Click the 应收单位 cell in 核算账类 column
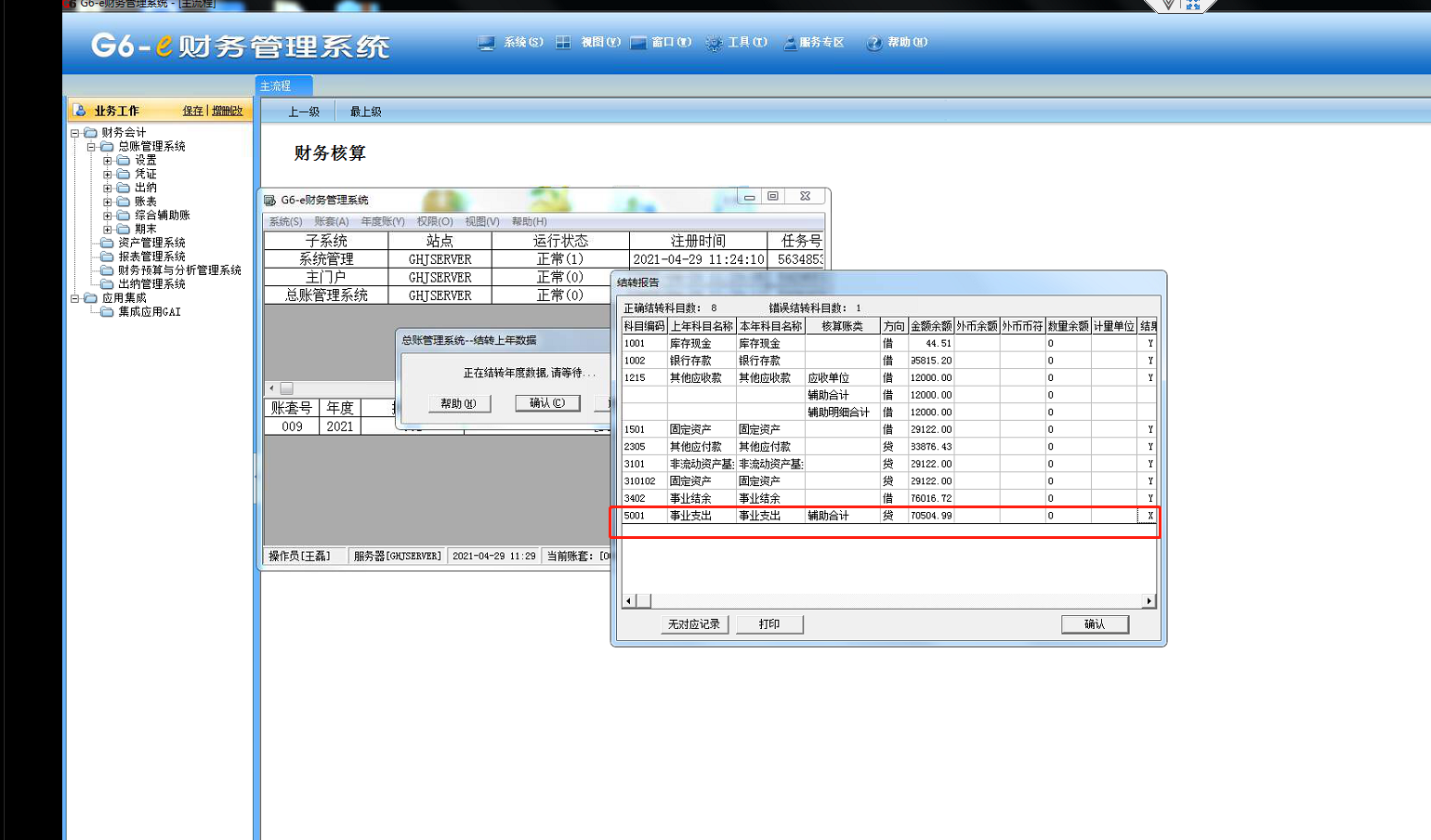This screenshot has height=840, width=1431. click(842, 378)
